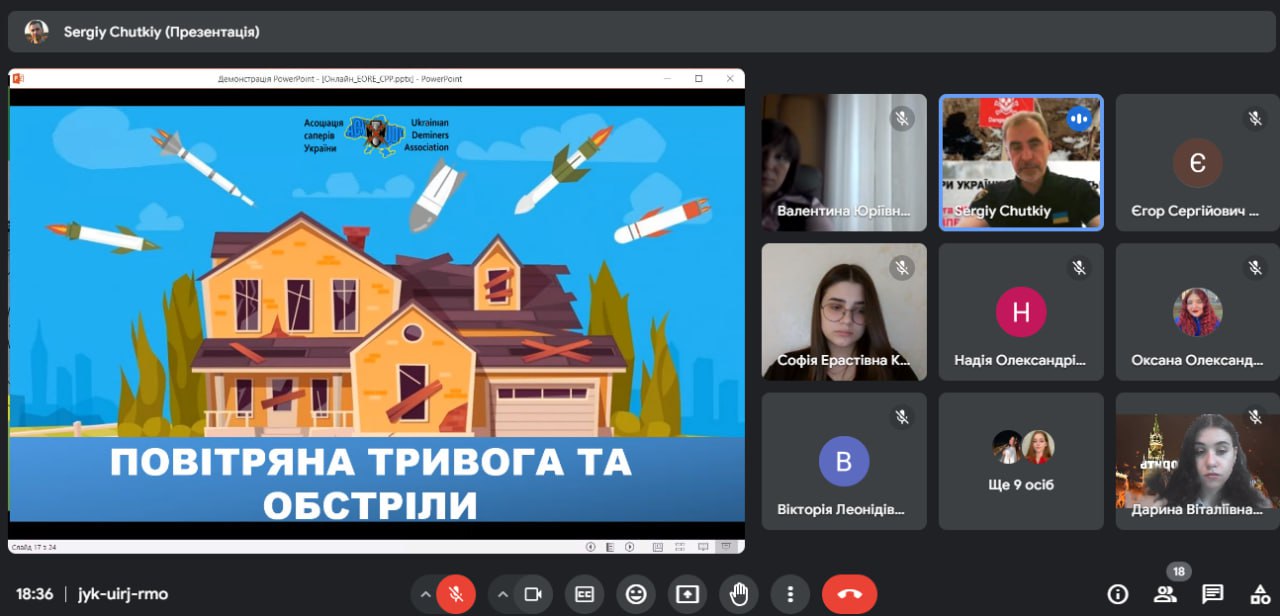Show the people list with 18 participants

tap(1165, 594)
